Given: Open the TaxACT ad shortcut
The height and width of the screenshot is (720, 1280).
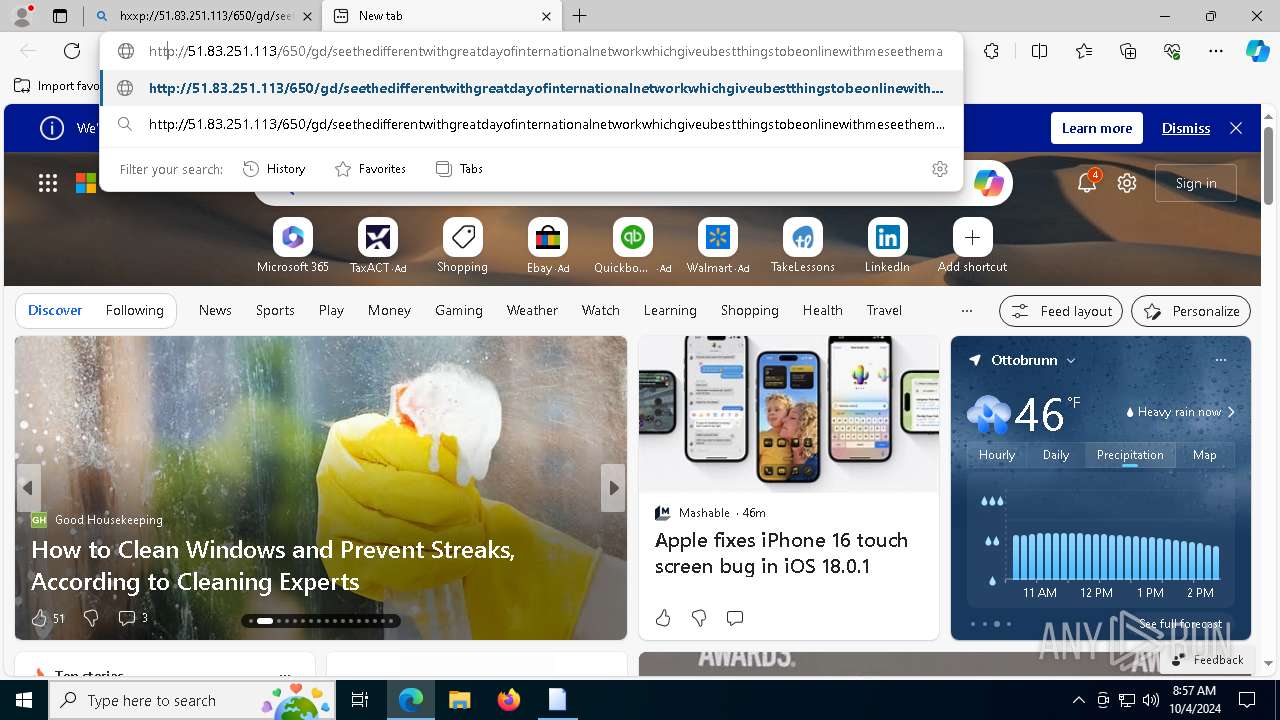Looking at the screenshot, I should pyautogui.click(x=378, y=246).
